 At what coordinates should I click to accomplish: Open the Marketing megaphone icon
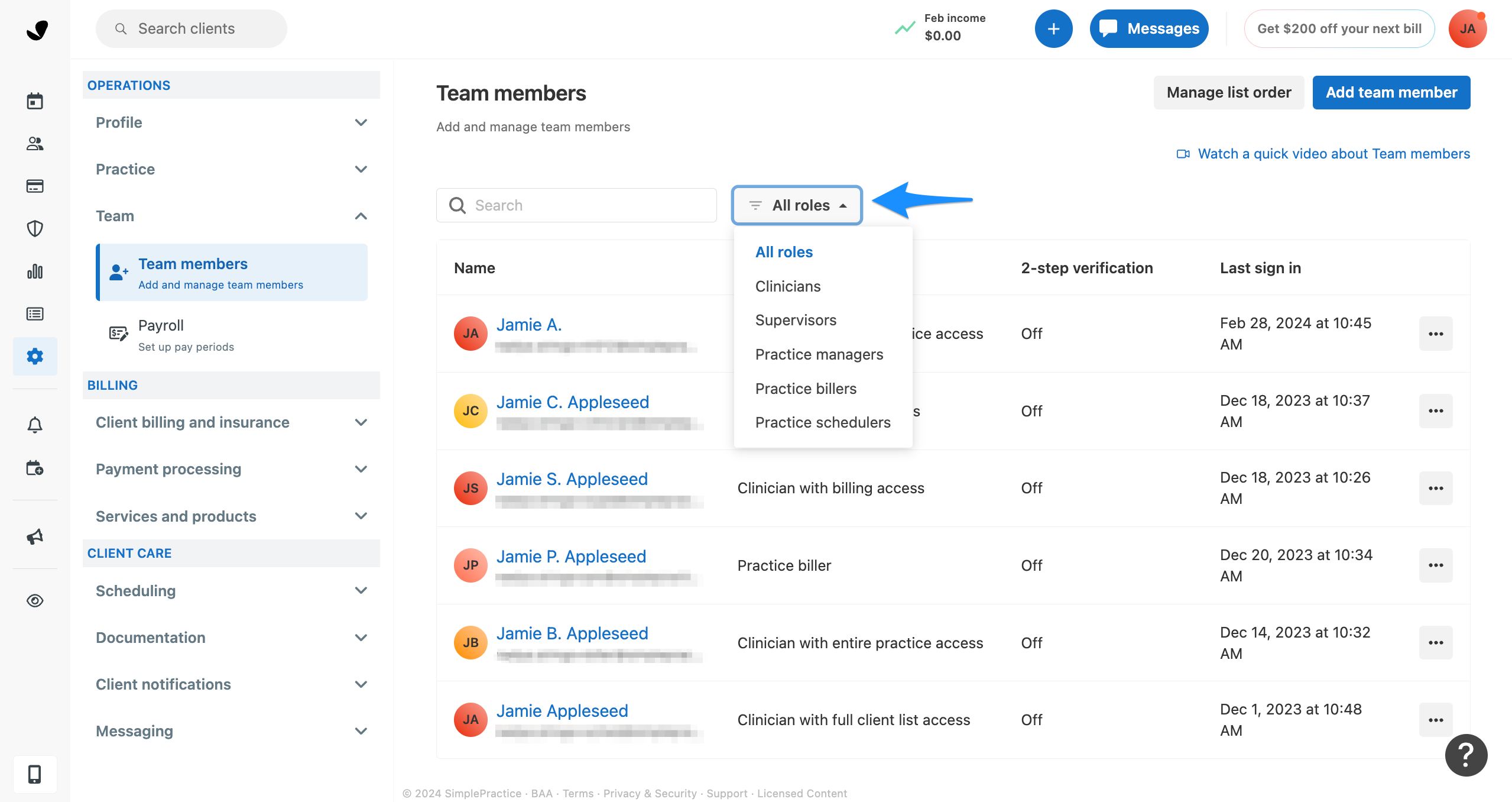click(35, 536)
